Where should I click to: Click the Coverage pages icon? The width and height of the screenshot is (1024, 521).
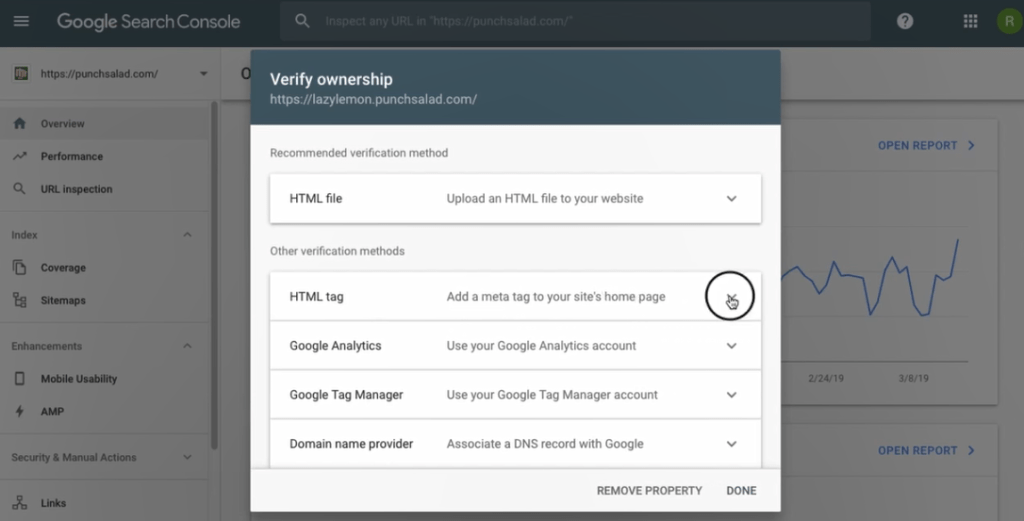pyautogui.click(x=20, y=267)
